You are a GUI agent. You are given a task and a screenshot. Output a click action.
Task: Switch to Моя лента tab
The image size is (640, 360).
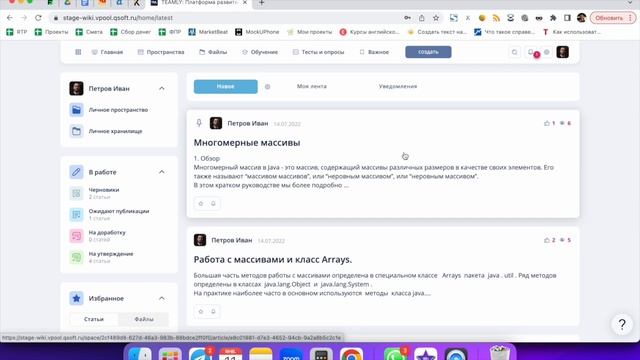[312, 87]
